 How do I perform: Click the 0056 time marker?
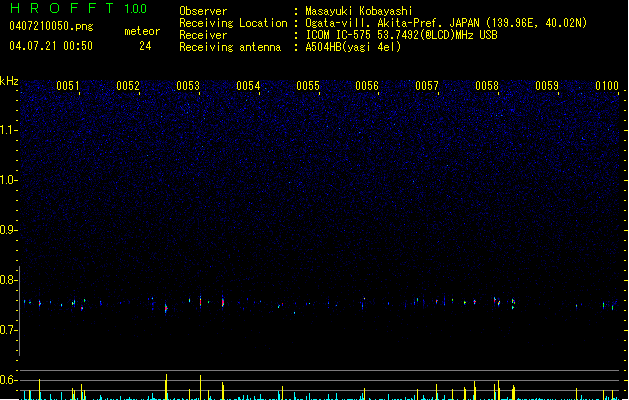367,86
